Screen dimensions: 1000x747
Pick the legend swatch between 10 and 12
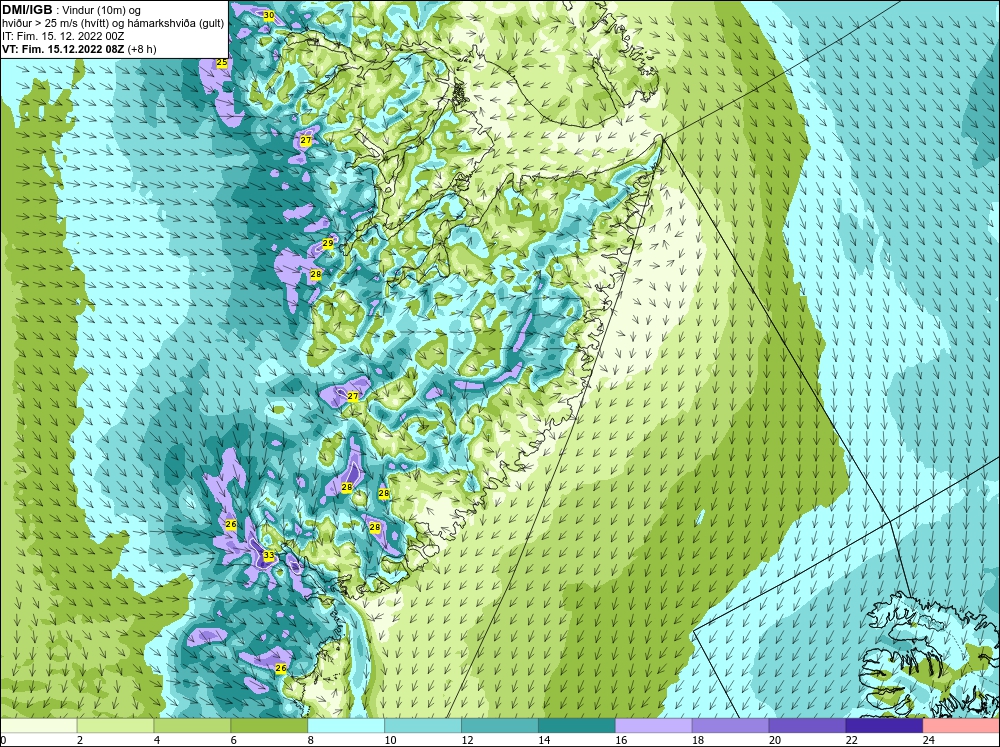pos(423,725)
